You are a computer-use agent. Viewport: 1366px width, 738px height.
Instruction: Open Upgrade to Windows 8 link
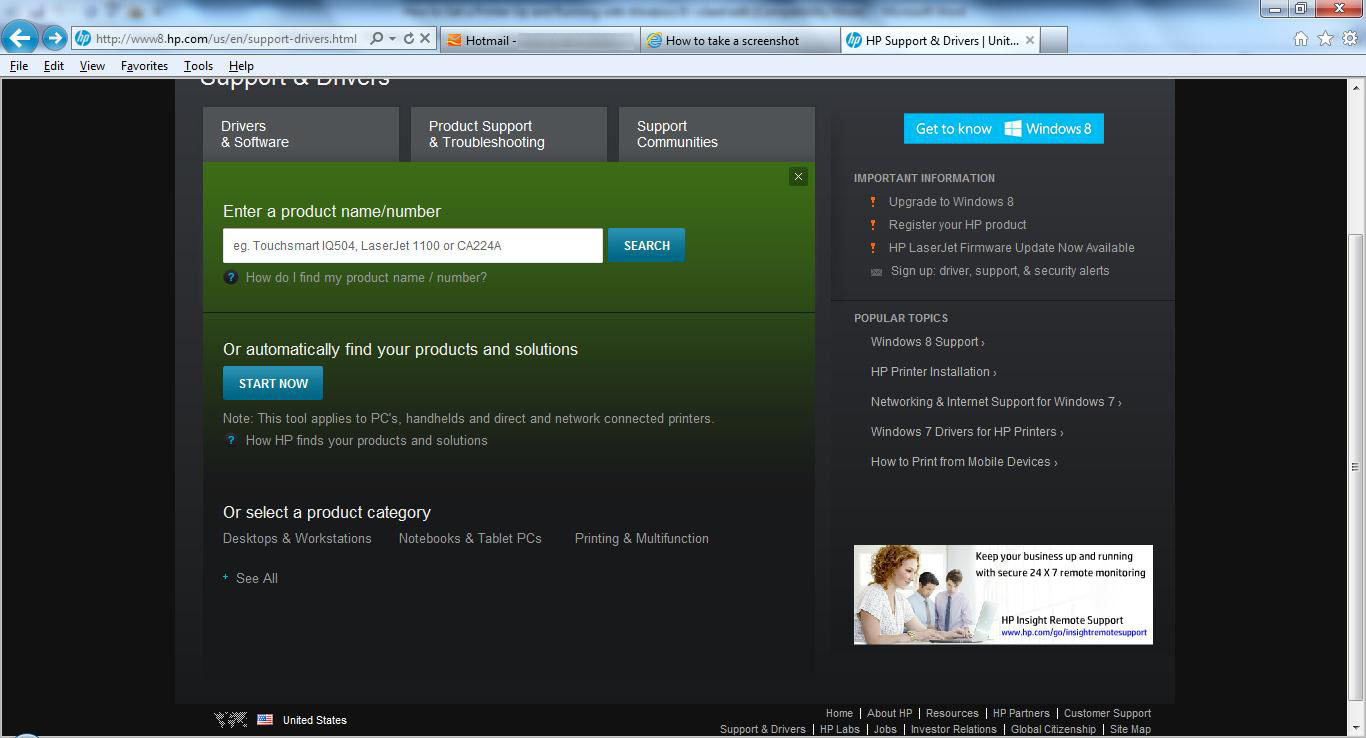tap(951, 202)
